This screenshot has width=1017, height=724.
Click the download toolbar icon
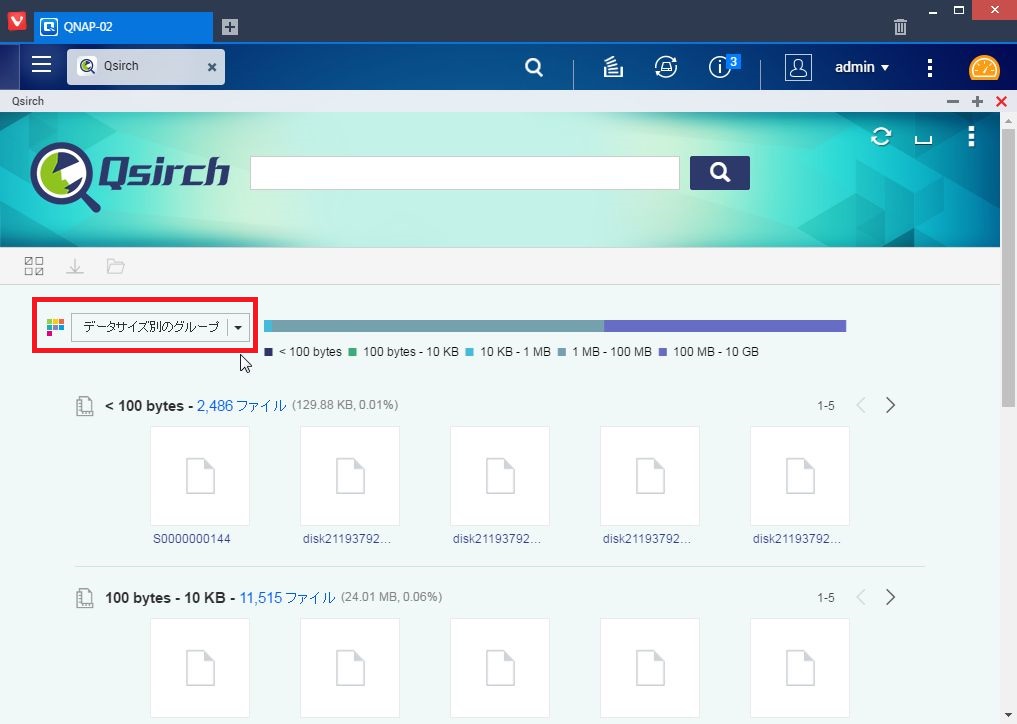[x=75, y=266]
